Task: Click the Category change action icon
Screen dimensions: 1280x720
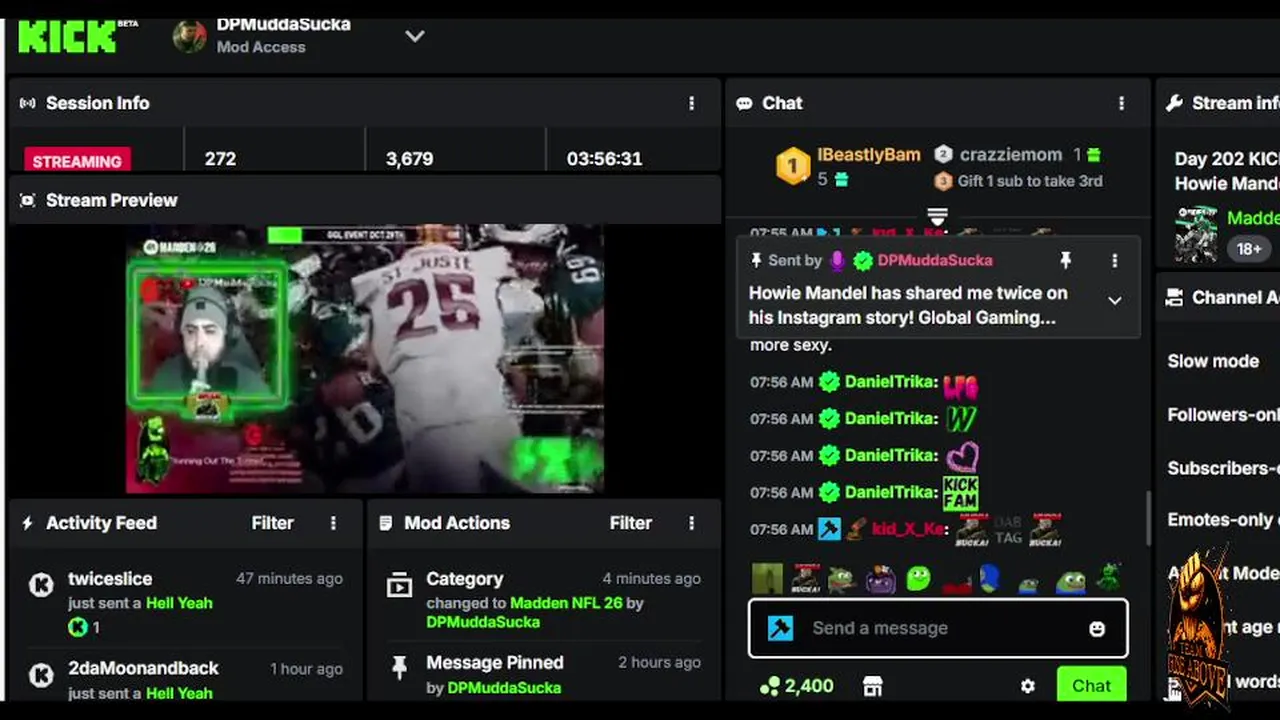Action: pyautogui.click(x=399, y=585)
